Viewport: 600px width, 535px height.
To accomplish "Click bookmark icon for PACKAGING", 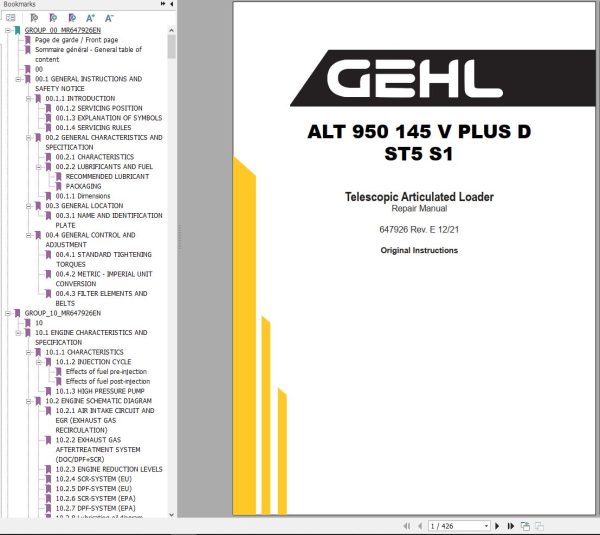I will 59,186.
